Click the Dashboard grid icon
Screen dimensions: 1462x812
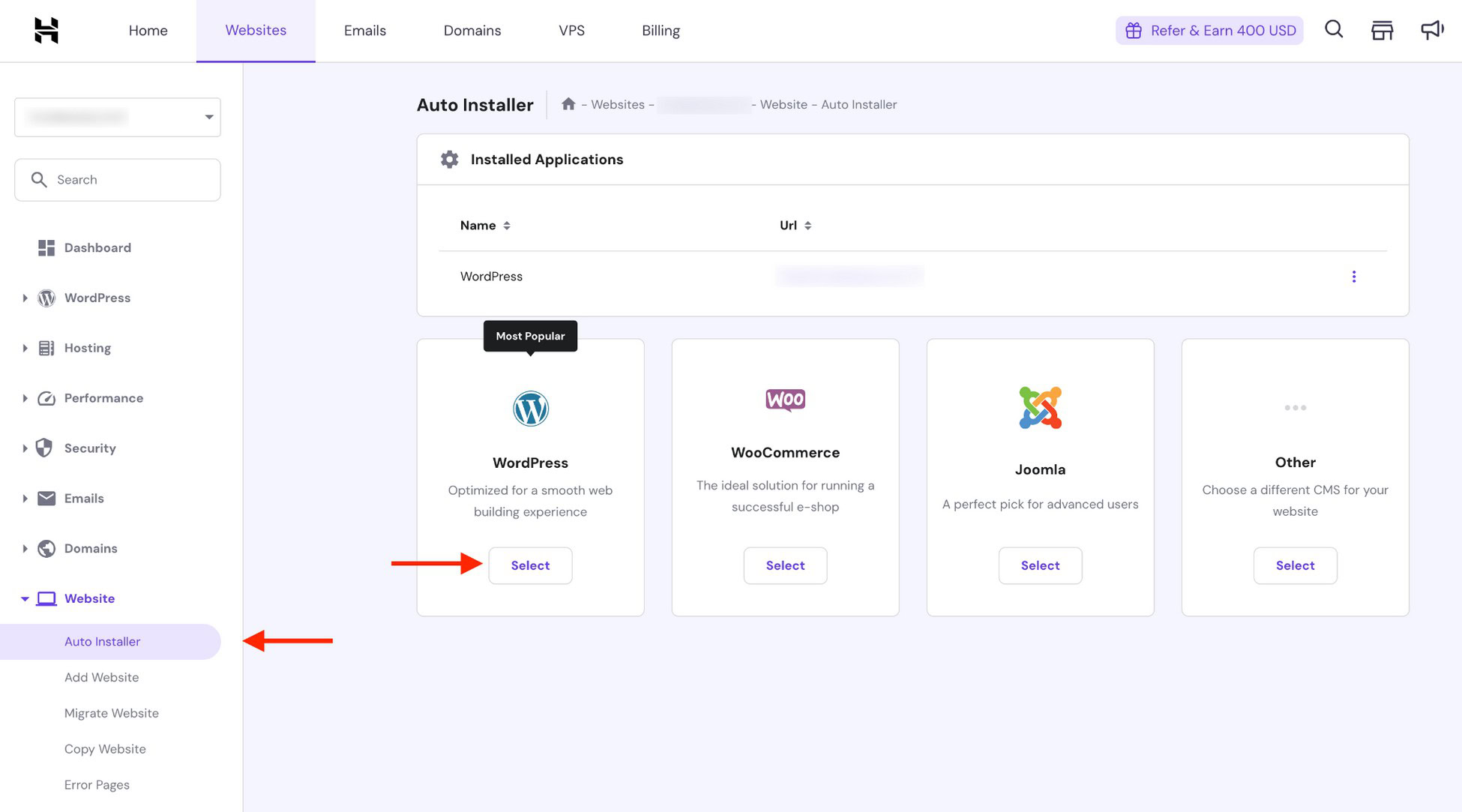point(46,247)
